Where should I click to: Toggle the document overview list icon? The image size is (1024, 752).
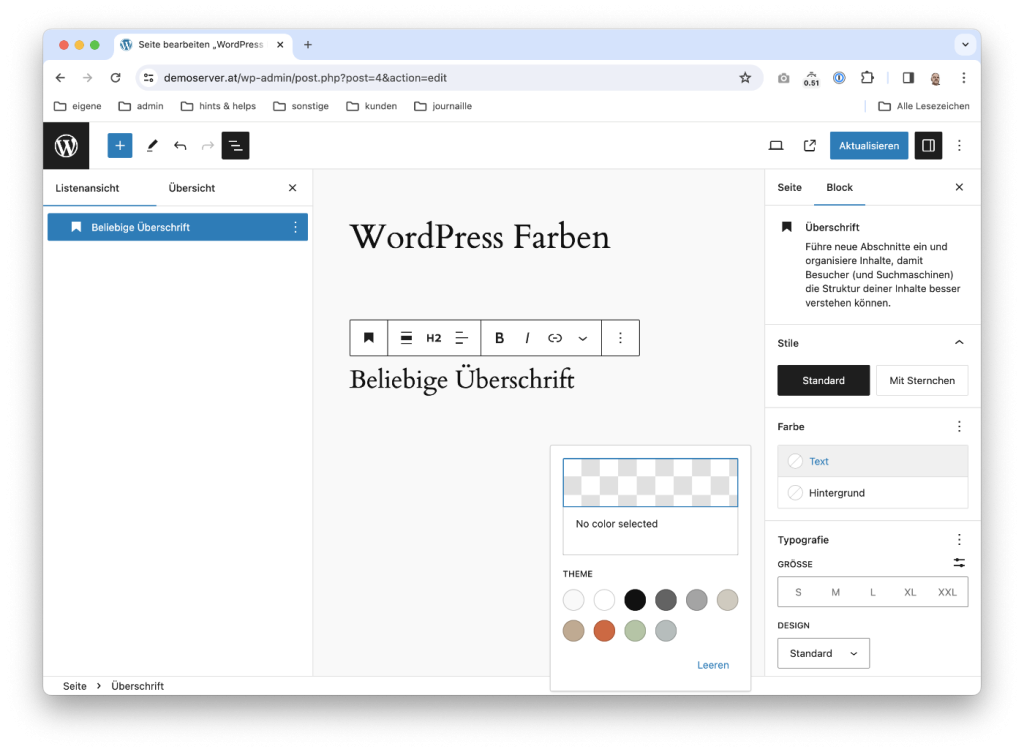[235, 146]
